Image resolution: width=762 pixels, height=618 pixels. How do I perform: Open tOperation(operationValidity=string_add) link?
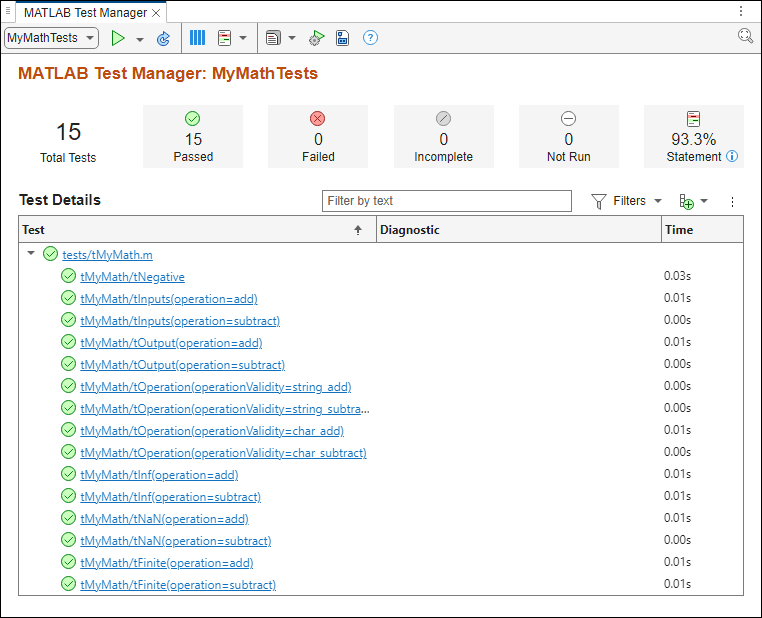216,387
